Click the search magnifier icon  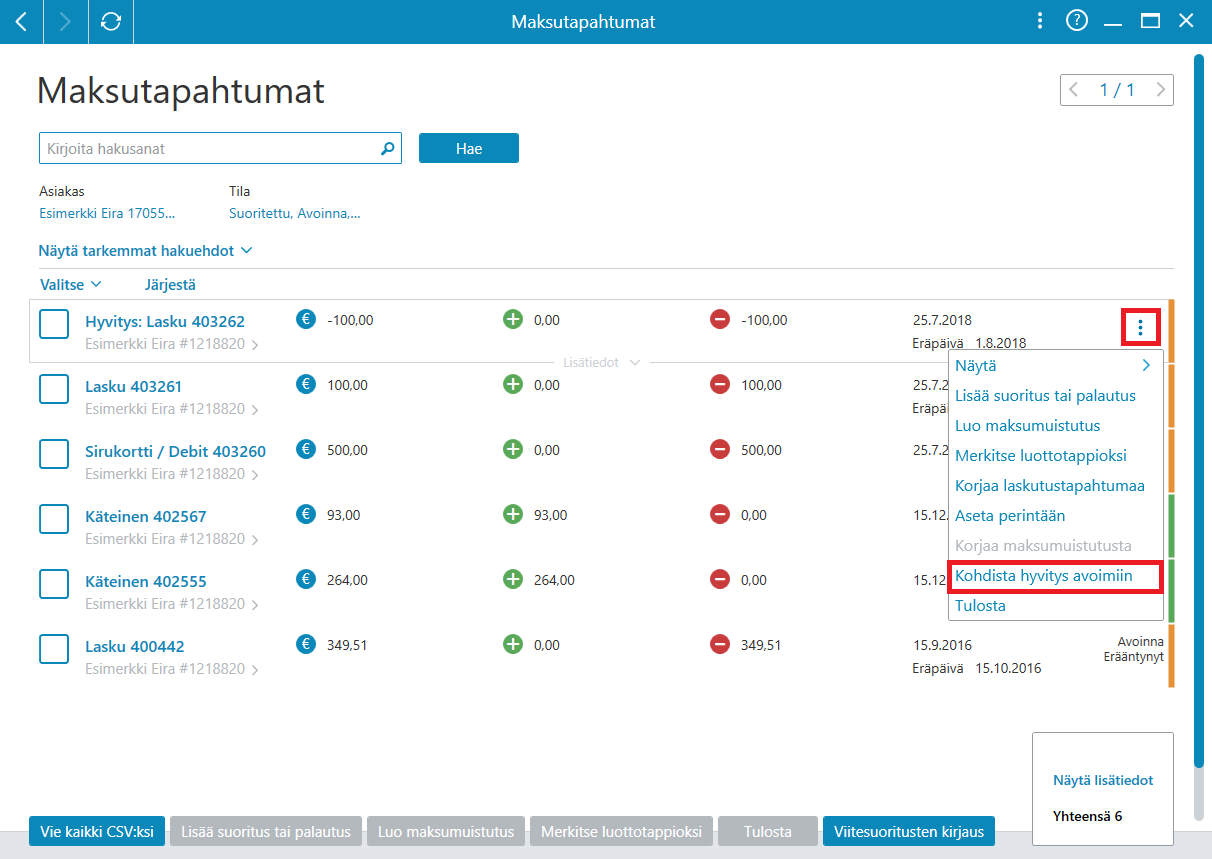tap(388, 149)
